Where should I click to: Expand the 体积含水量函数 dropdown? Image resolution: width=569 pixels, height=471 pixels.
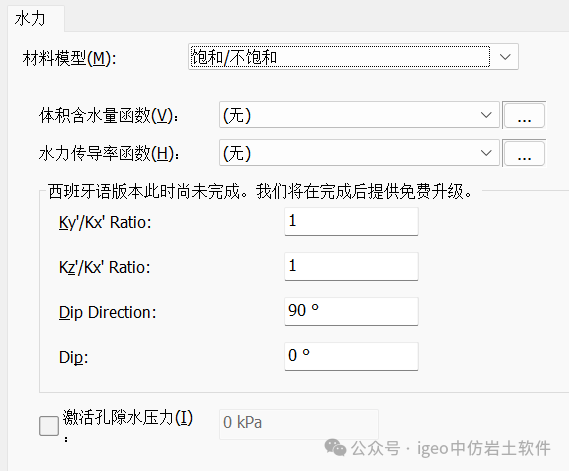click(359, 115)
